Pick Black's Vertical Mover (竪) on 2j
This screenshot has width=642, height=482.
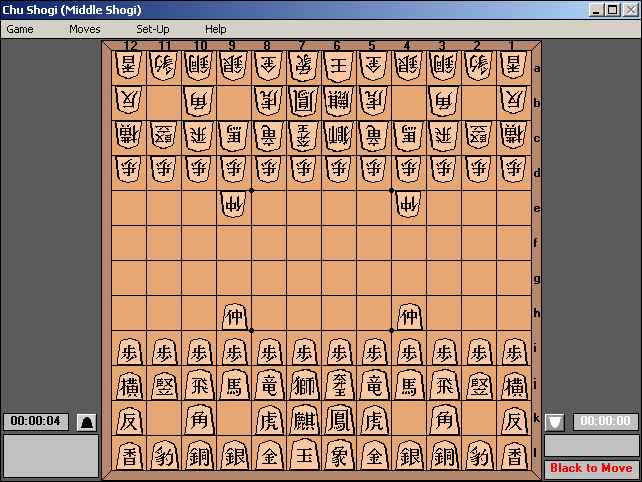click(478, 385)
